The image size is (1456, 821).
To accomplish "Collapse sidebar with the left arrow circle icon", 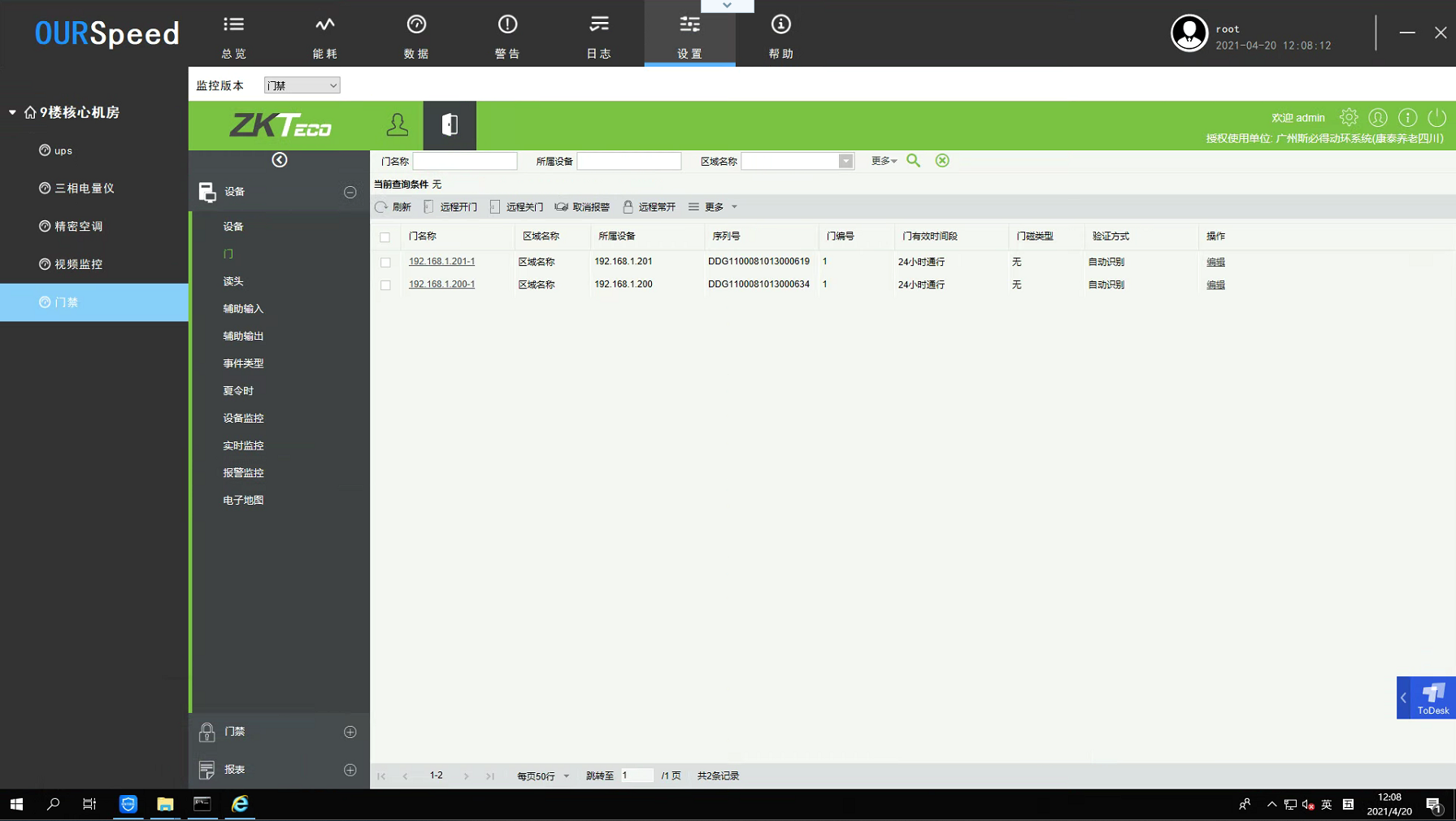I will click(280, 160).
